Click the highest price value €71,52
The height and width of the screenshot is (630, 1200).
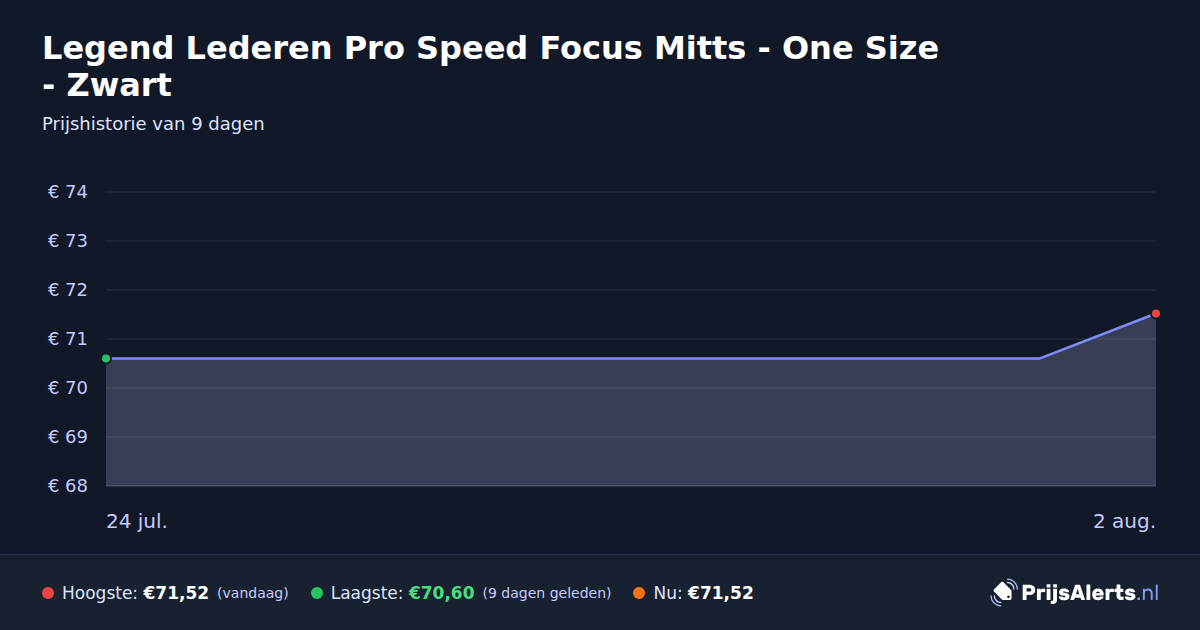point(176,593)
